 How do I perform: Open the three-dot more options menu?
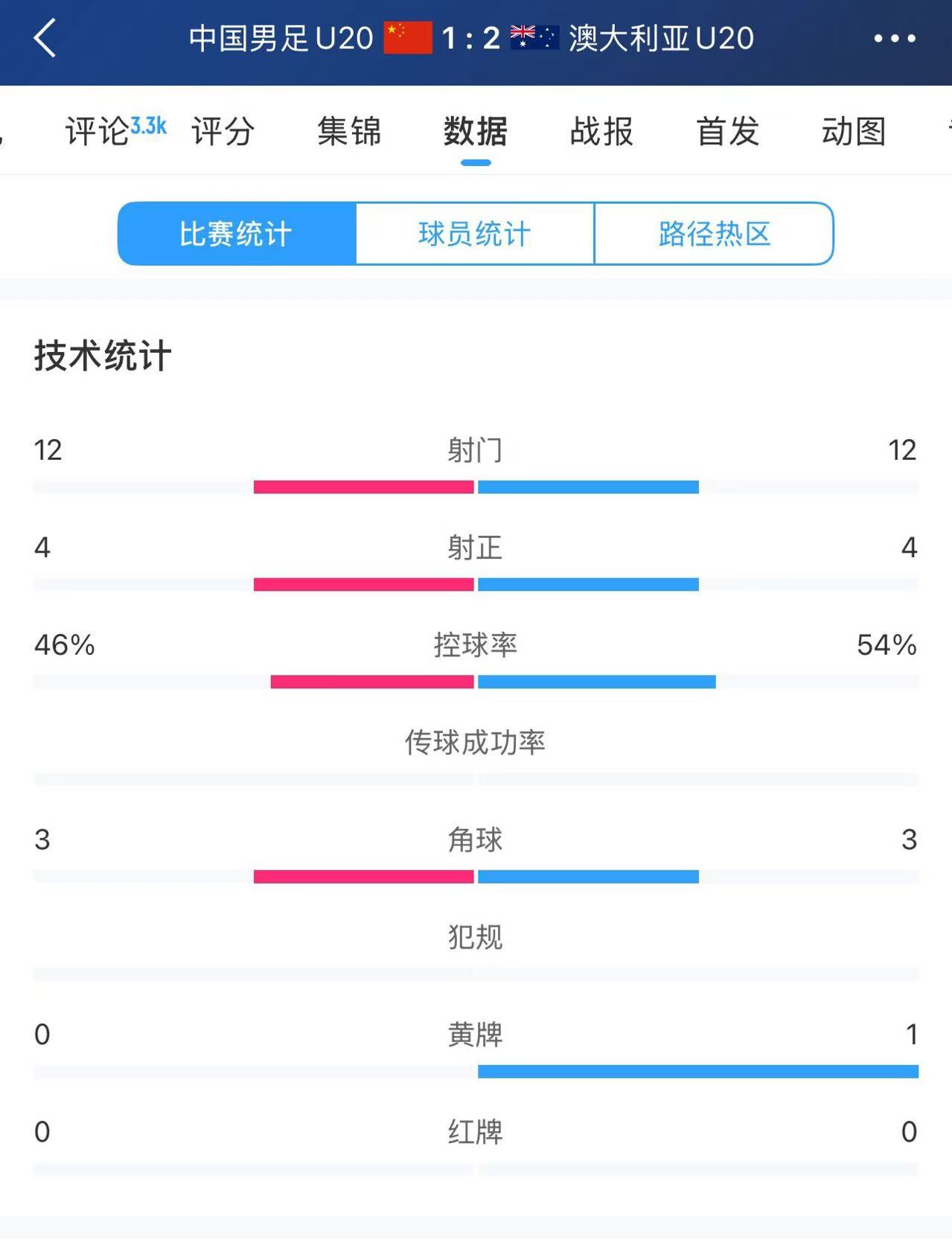pos(894,39)
